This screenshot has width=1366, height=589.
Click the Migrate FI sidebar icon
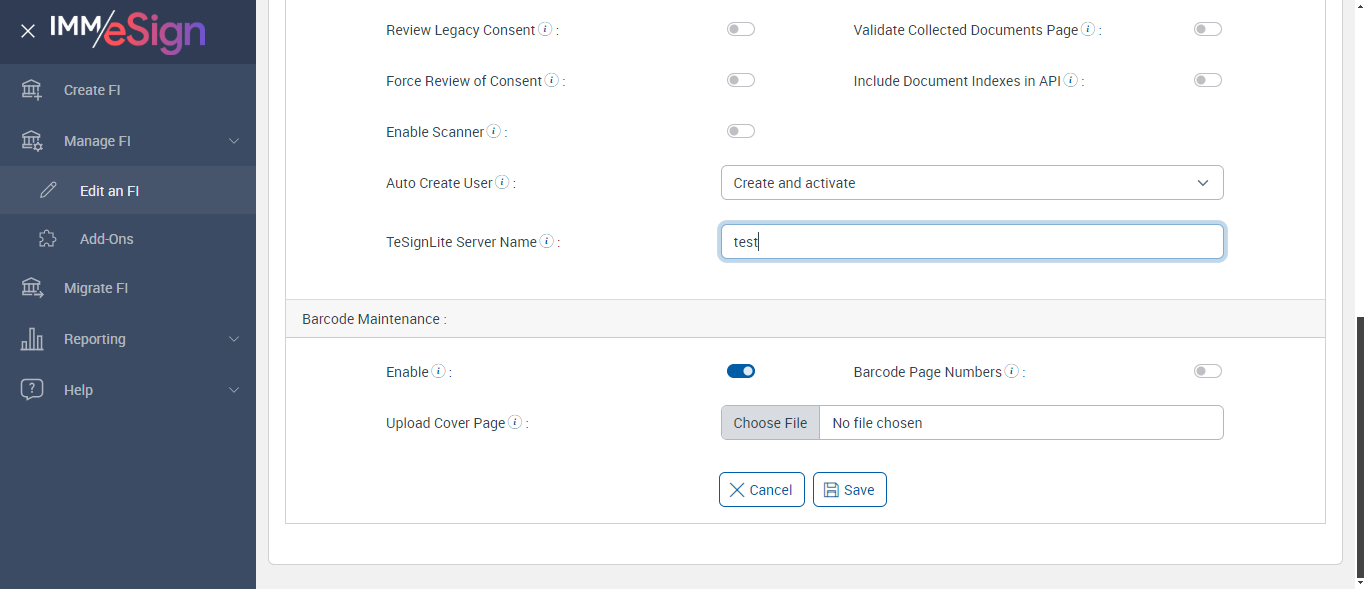coord(32,288)
